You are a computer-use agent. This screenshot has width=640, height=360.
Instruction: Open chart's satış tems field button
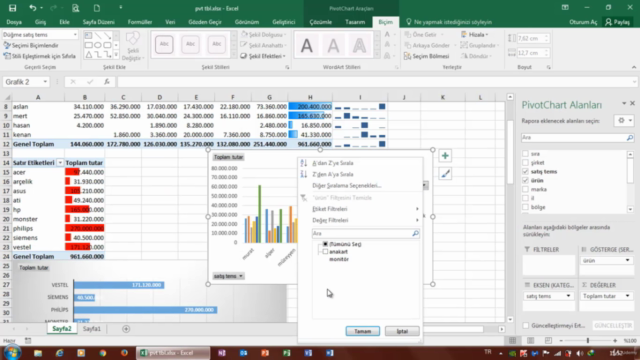click(228, 276)
